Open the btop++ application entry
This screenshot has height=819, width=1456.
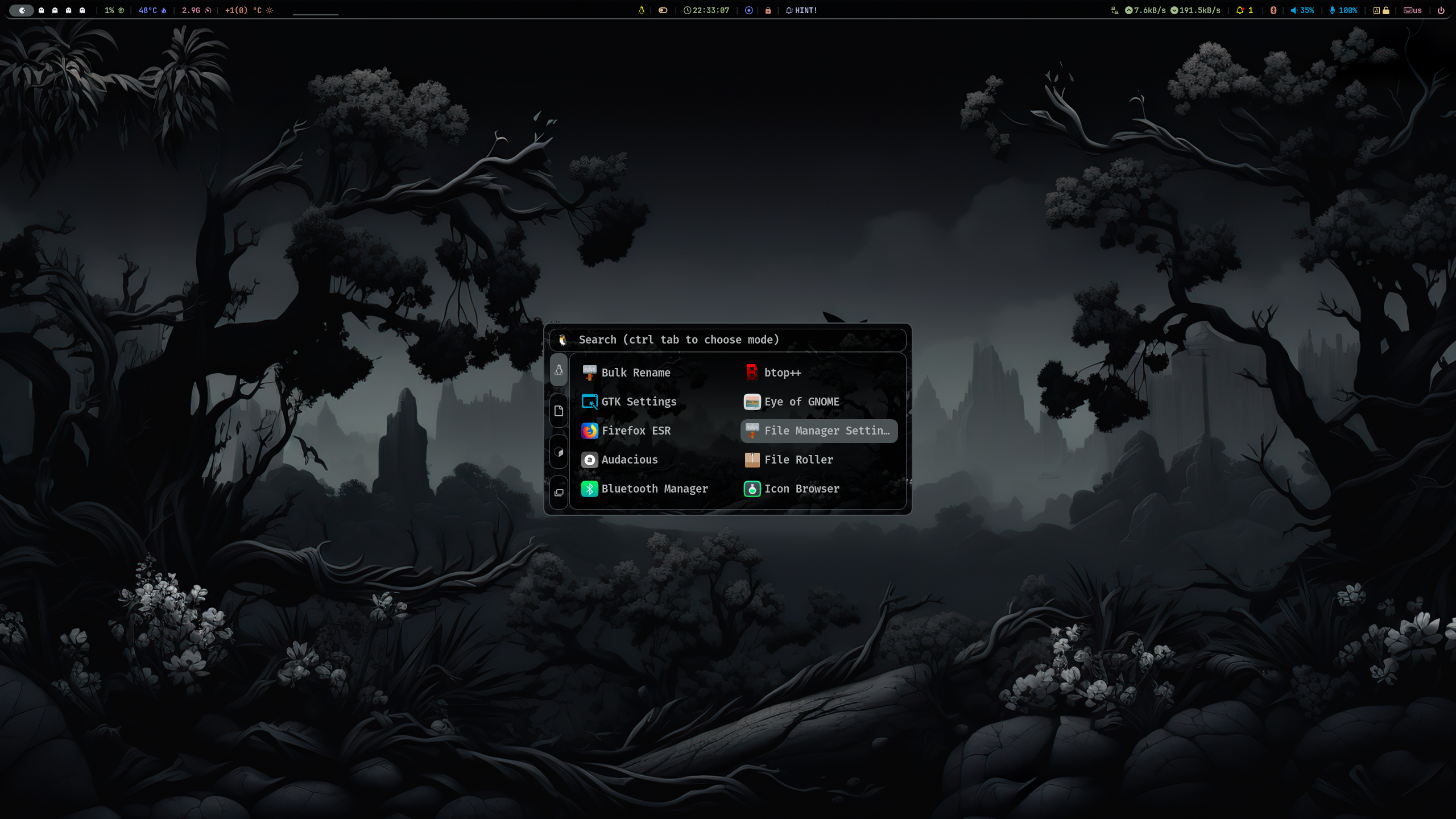[x=781, y=373]
